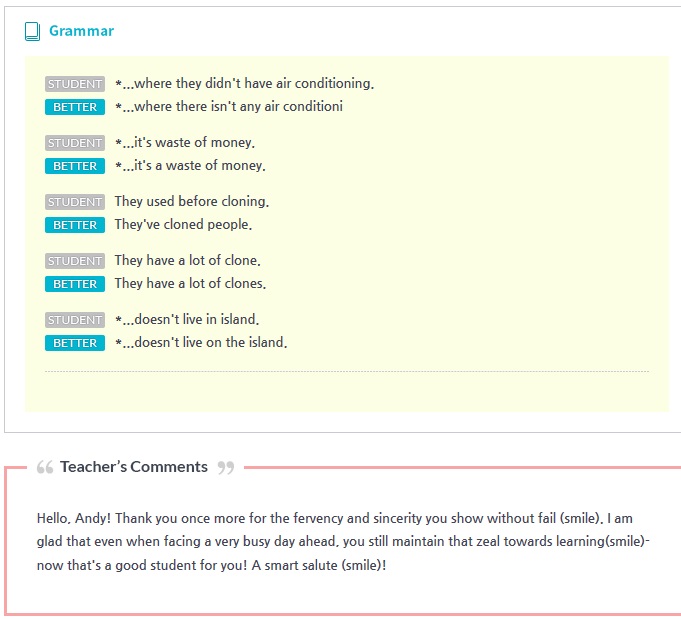Click the BETTER badge beside "it's a waste of money"
The height and width of the screenshot is (619, 681).
click(x=75, y=166)
